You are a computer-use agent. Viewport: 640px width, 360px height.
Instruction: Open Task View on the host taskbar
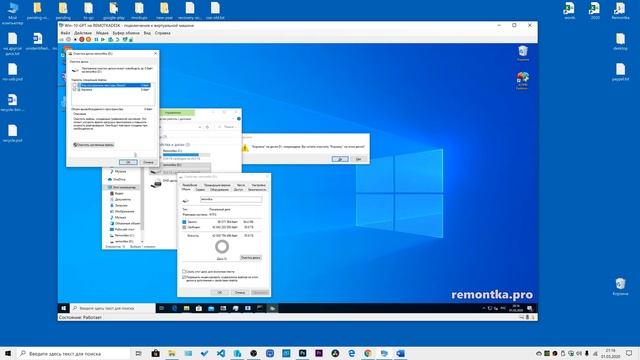click(138, 353)
